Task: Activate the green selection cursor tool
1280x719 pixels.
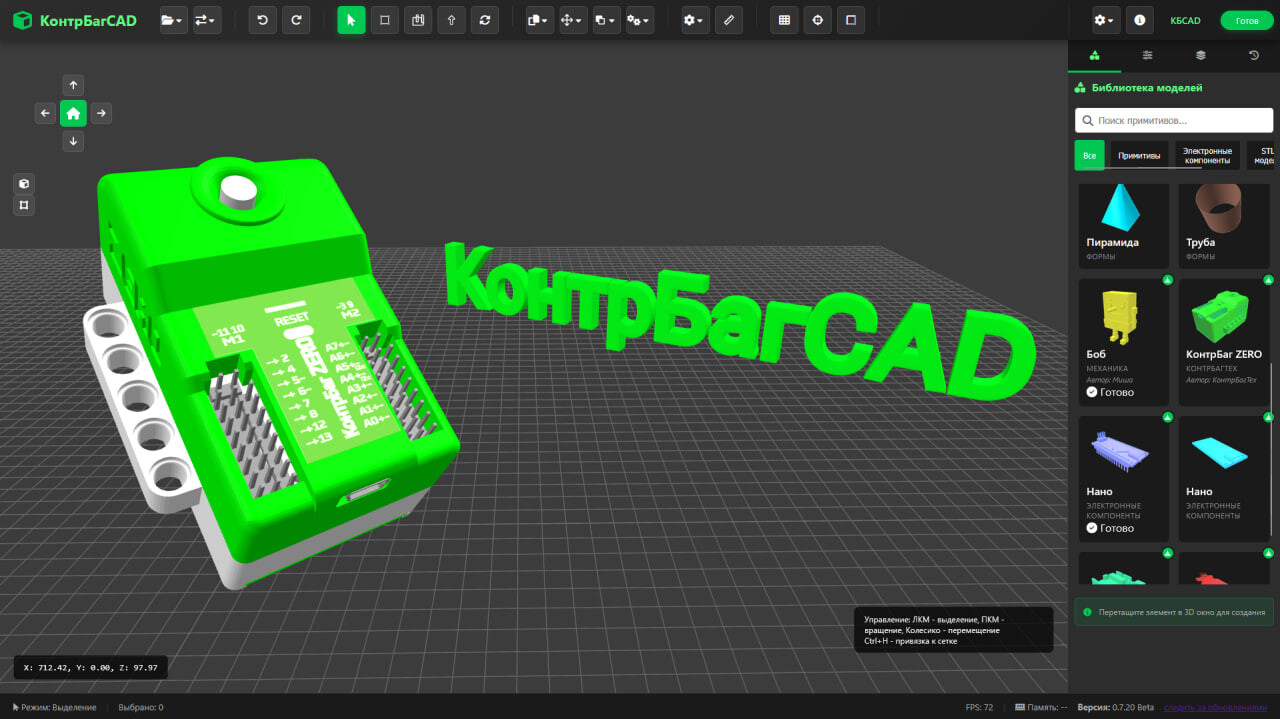Action: [x=351, y=20]
